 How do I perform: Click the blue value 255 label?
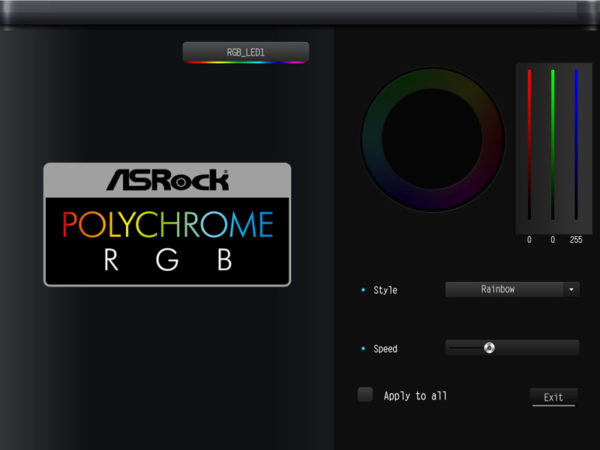click(x=576, y=240)
